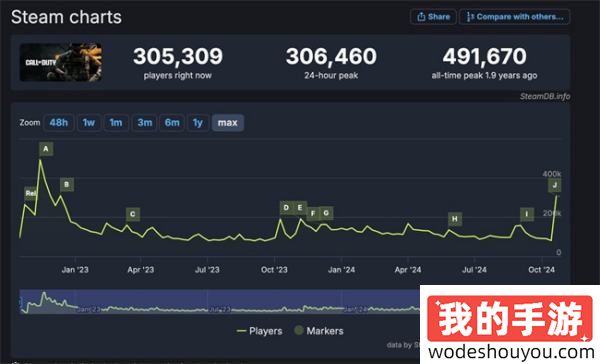Choose the max zoom range
The width and height of the screenshot is (600, 364).
[x=228, y=123]
